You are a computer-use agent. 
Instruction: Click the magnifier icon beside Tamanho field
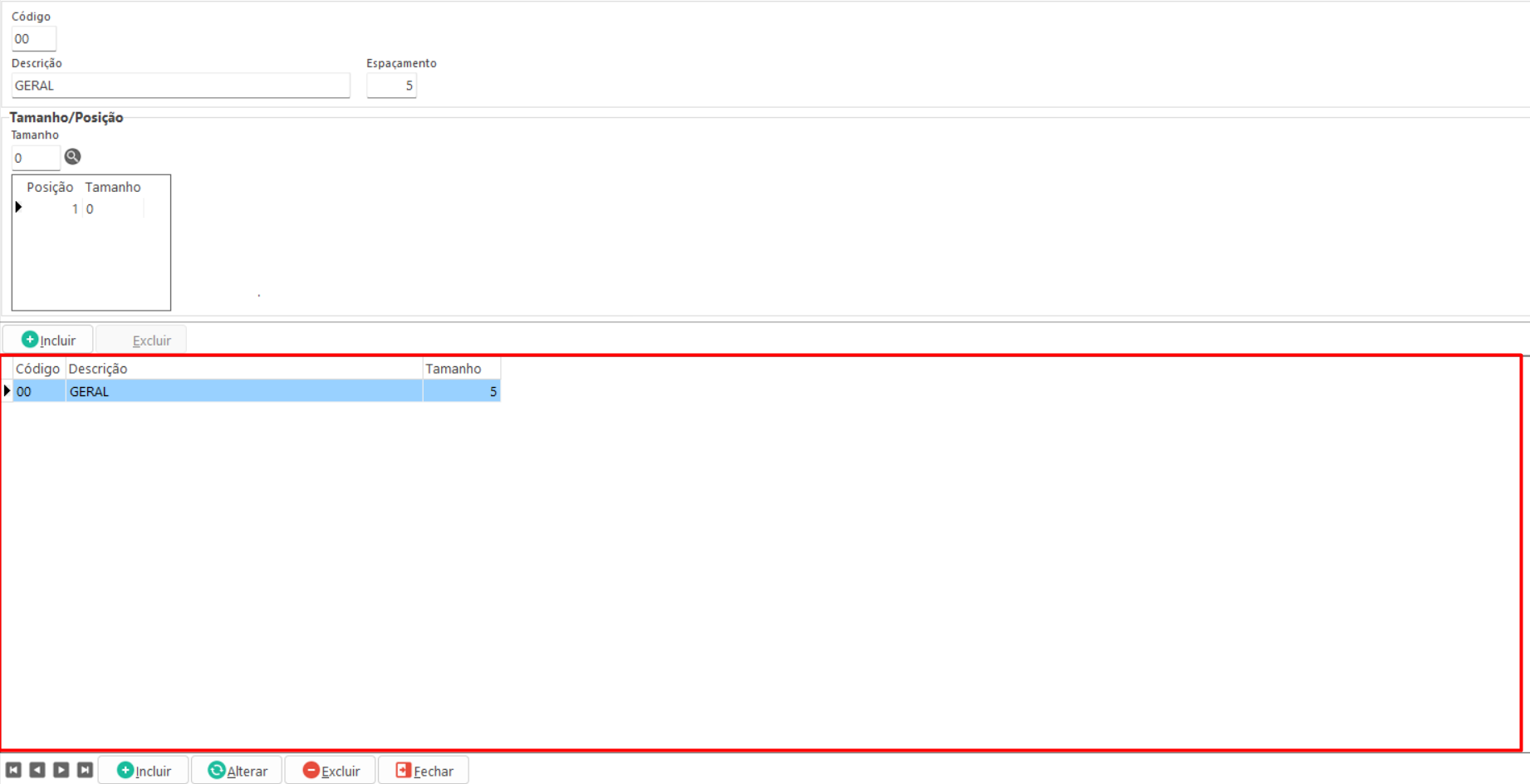(x=73, y=157)
